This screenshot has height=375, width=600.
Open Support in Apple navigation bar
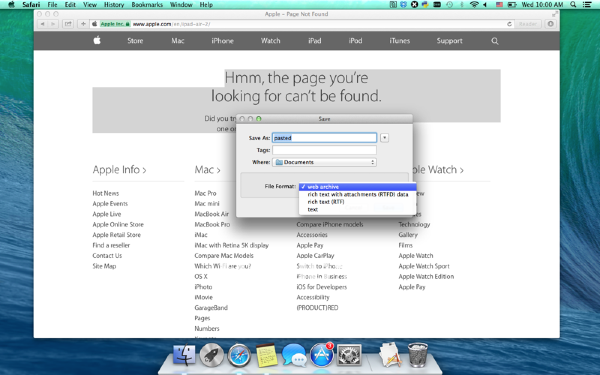click(450, 41)
